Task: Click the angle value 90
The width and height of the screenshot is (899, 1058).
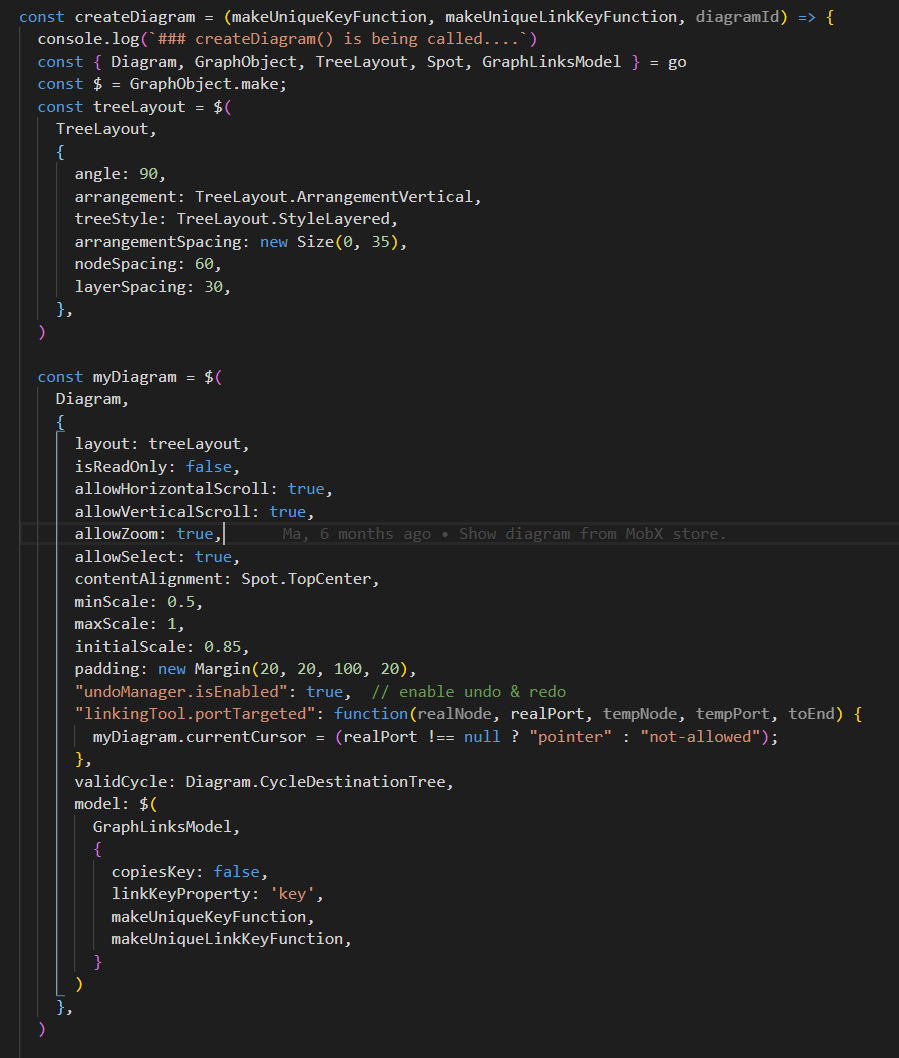Action: (148, 174)
